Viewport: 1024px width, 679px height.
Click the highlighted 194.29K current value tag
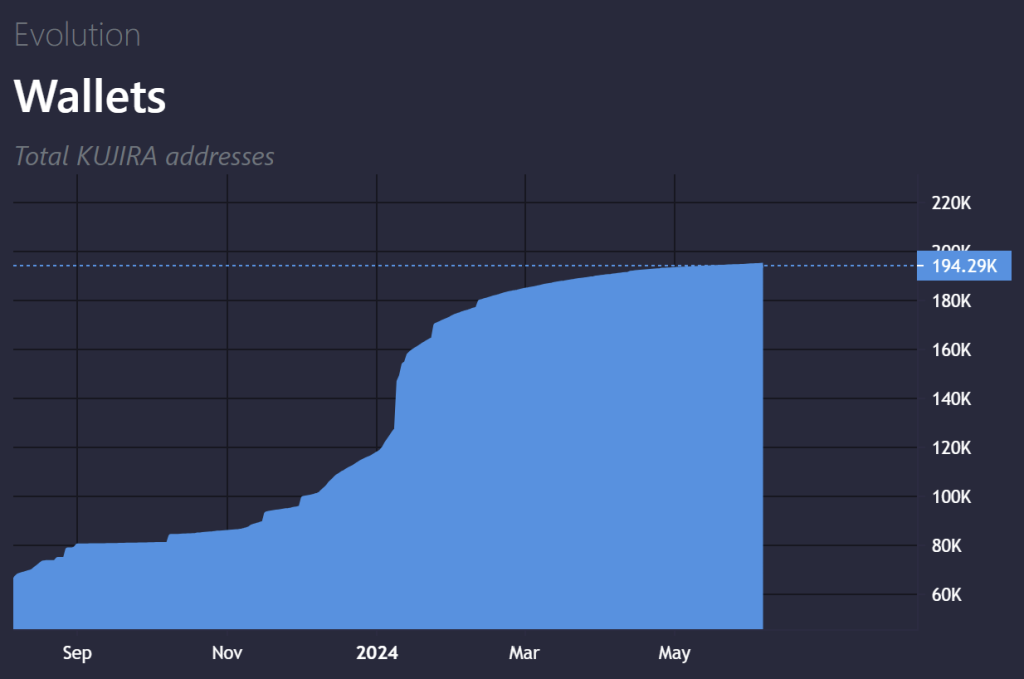tap(964, 266)
